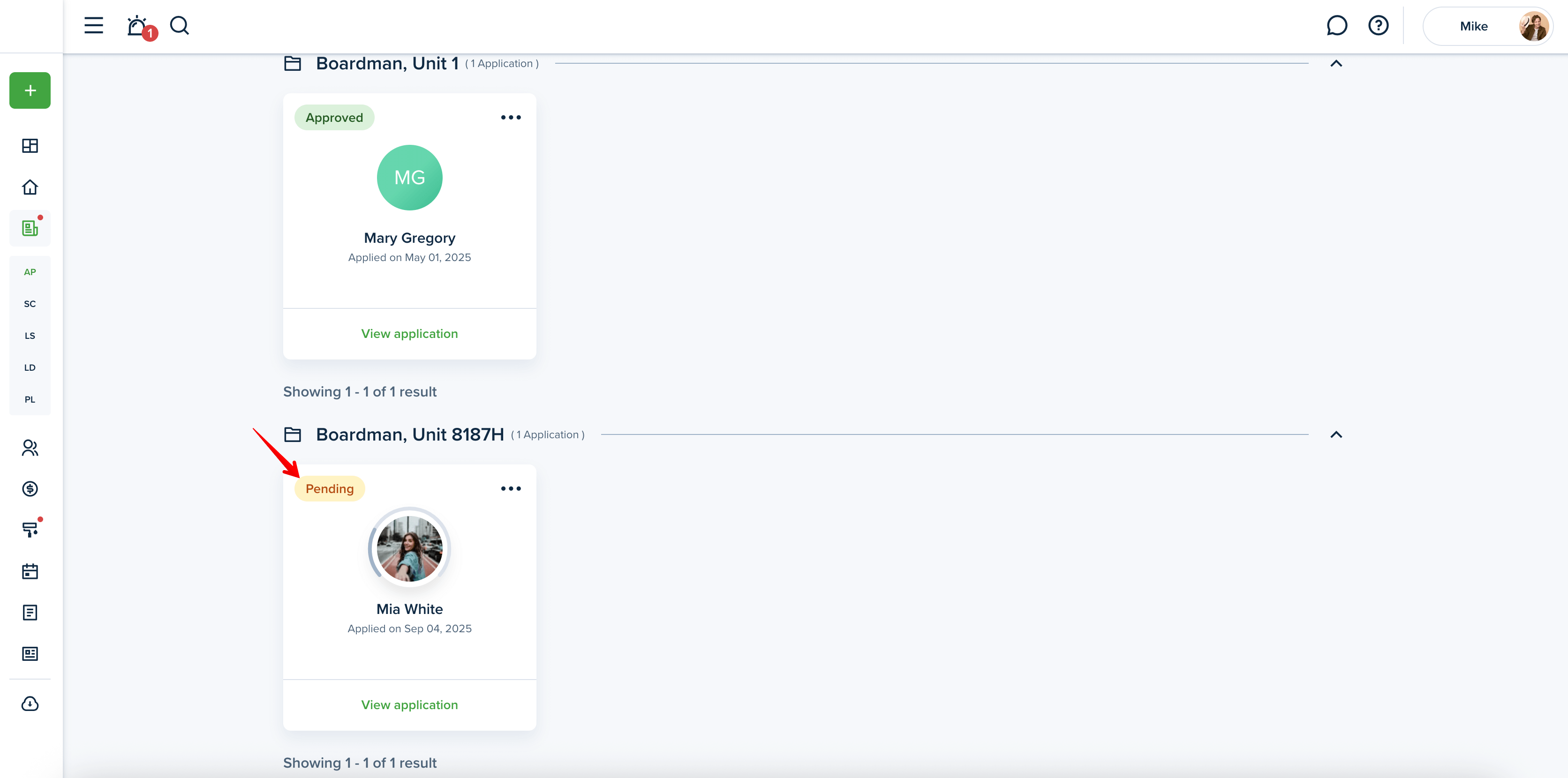Open the accounting dollar icon in sidebar
The image size is (1568, 778).
[x=30, y=489]
